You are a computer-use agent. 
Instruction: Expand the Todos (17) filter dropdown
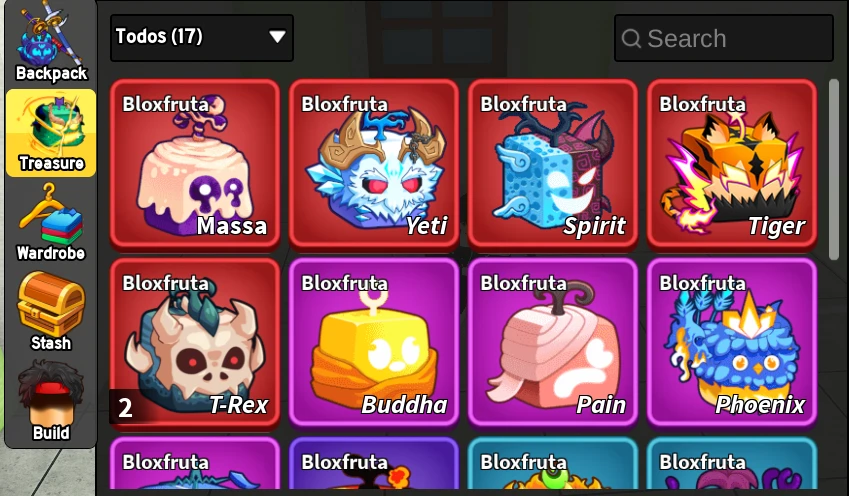[202, 37]
